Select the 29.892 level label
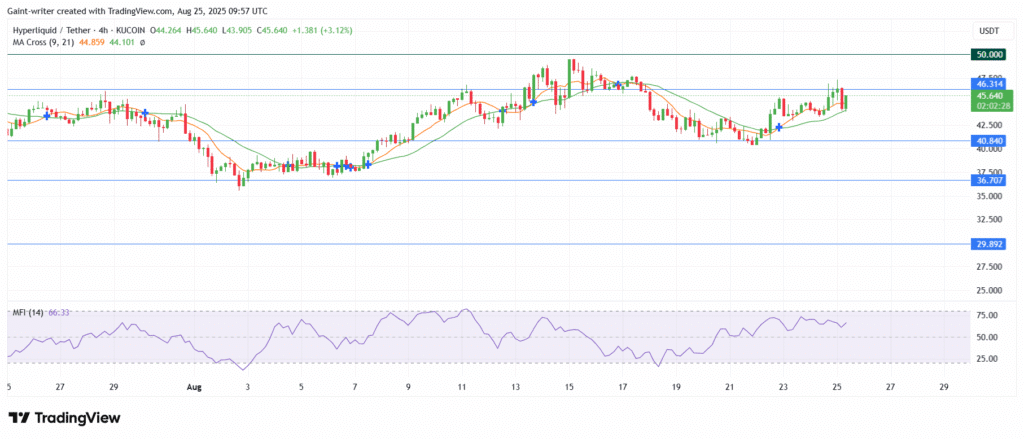This screenshot has width=1024, height=439. pos(990,244)
